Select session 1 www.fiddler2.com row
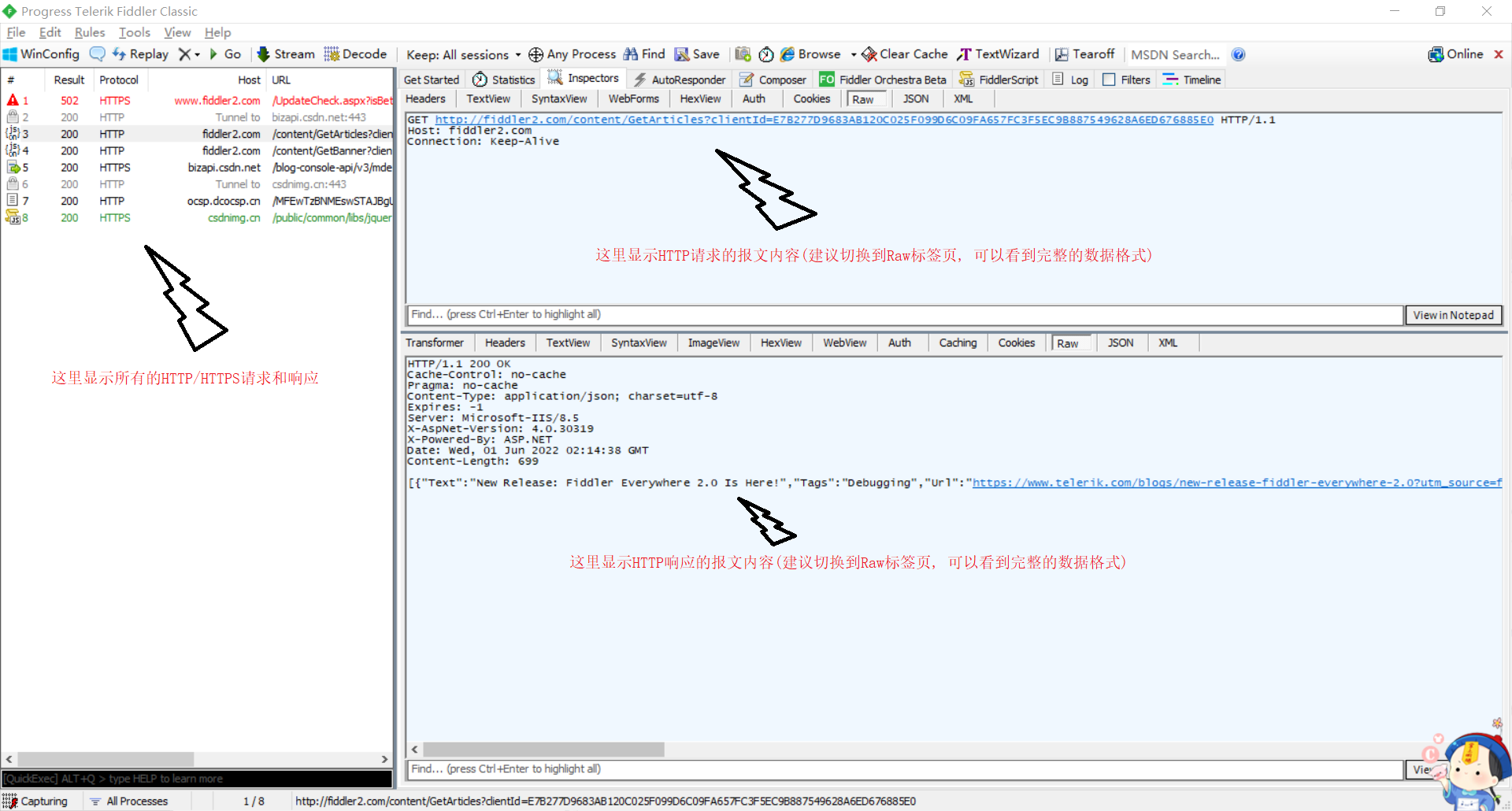 click(x=197, y=101)
